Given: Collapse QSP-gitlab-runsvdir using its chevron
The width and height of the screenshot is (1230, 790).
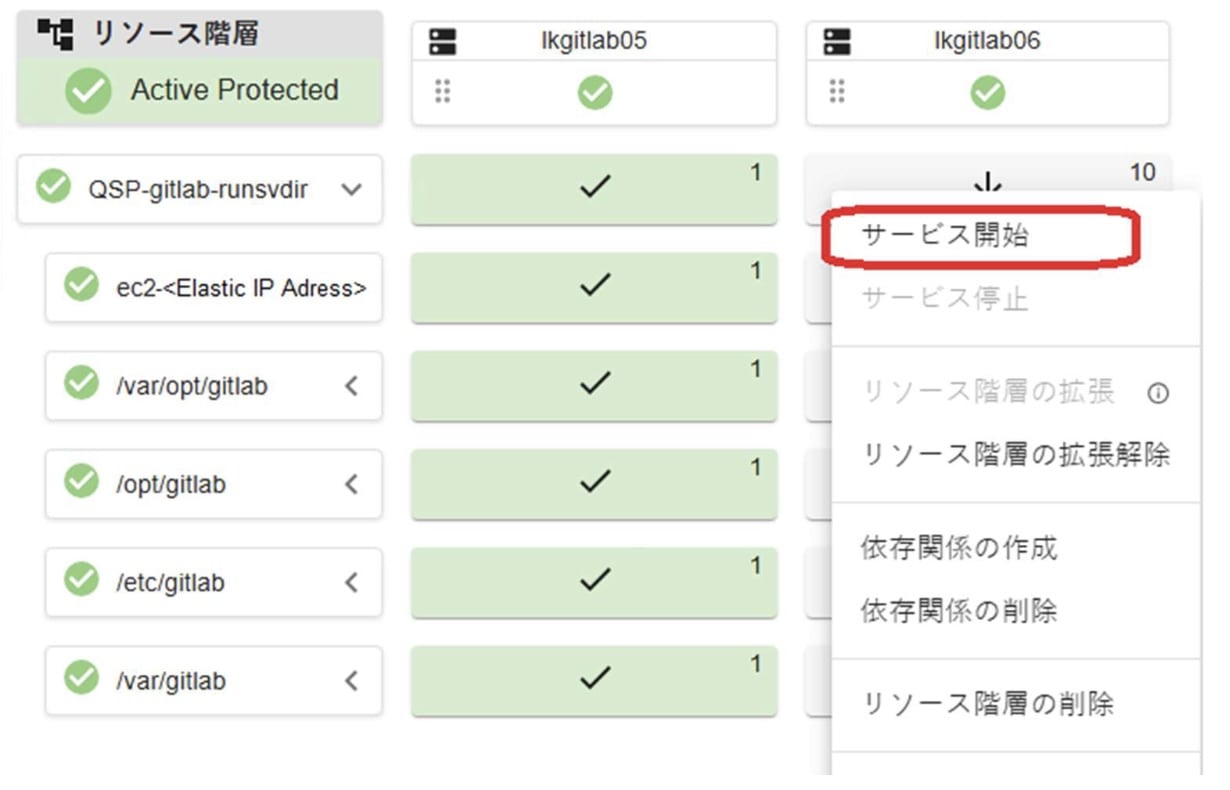Looking at the screenshot, I should [349, 189].
